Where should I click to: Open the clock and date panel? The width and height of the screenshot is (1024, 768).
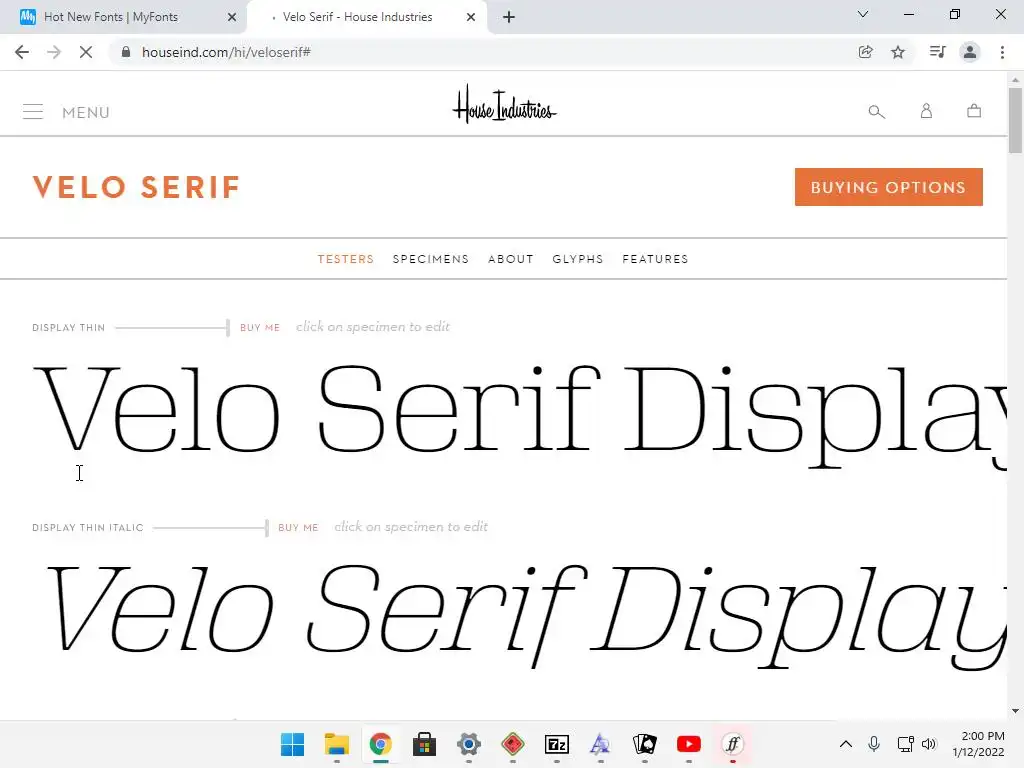point(978,744)
